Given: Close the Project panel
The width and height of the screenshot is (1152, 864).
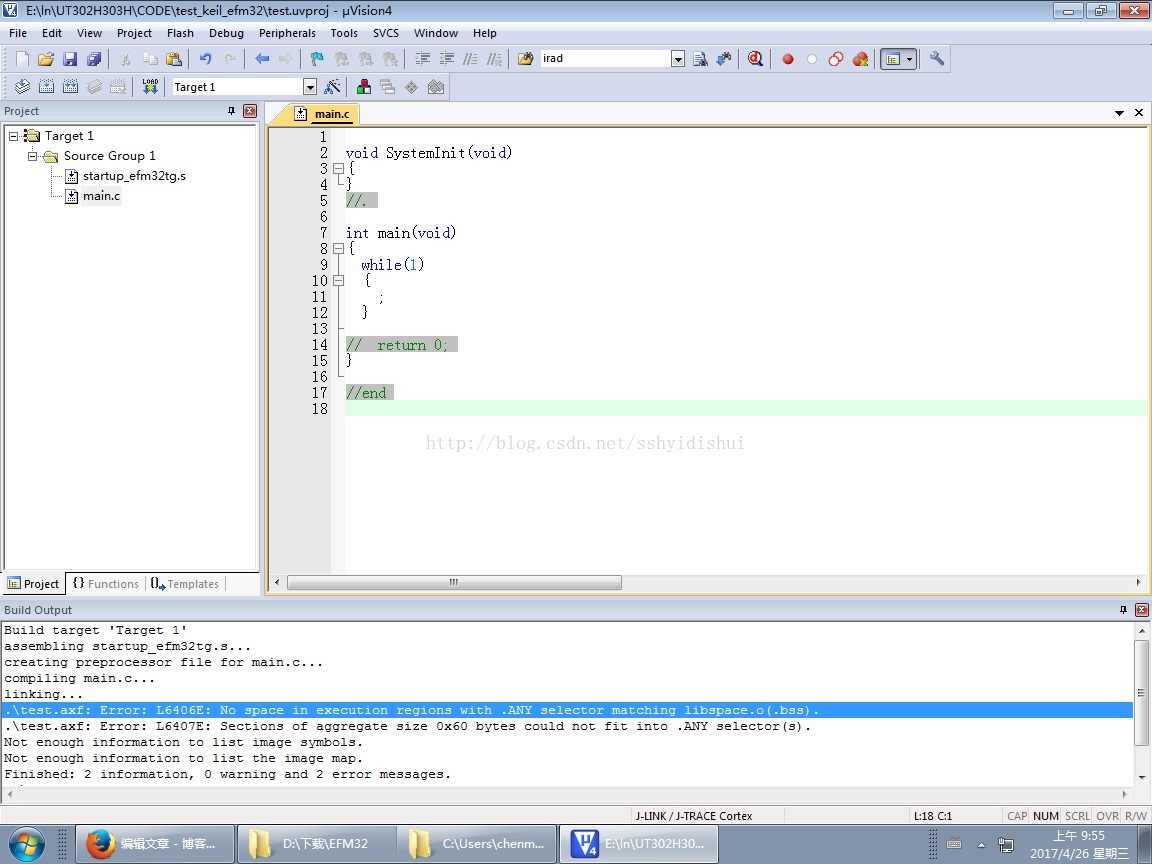Looking at the screenshot, I should pos(250,111).
